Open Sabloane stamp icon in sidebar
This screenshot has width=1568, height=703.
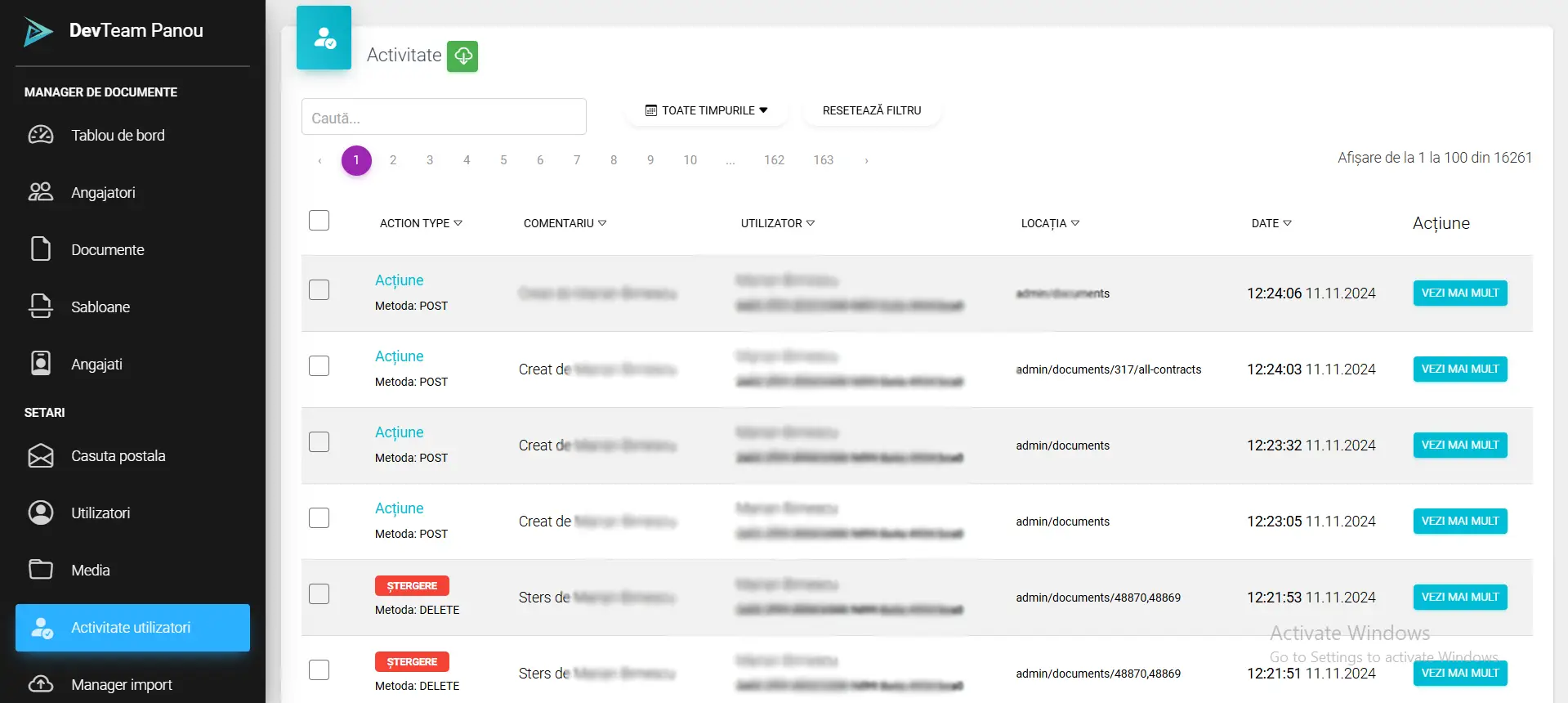coord(40,307)
